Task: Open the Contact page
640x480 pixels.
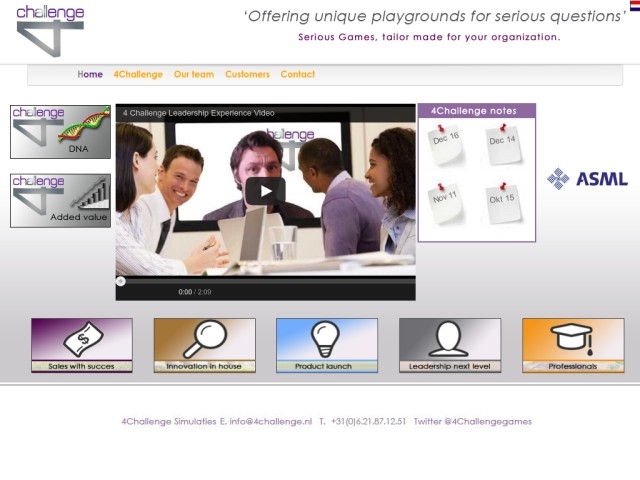Action: [x=297, y=74]
